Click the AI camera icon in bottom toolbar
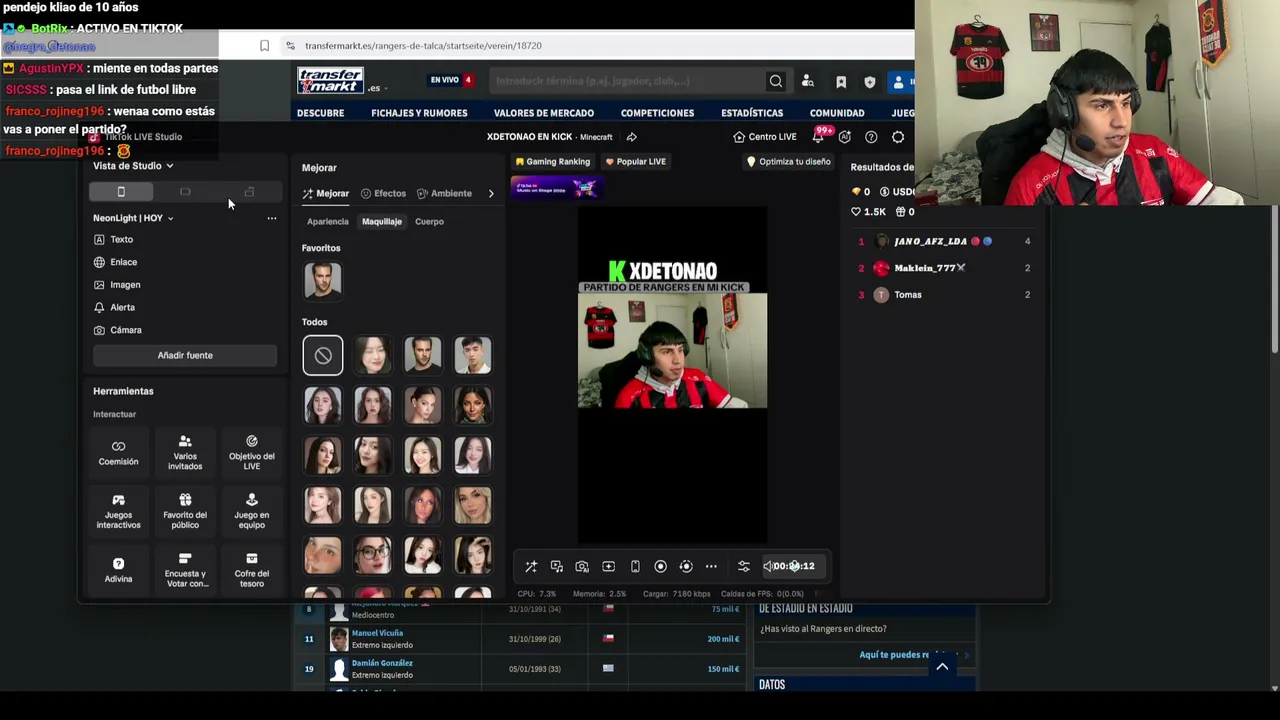 click(x=582, y=567)
